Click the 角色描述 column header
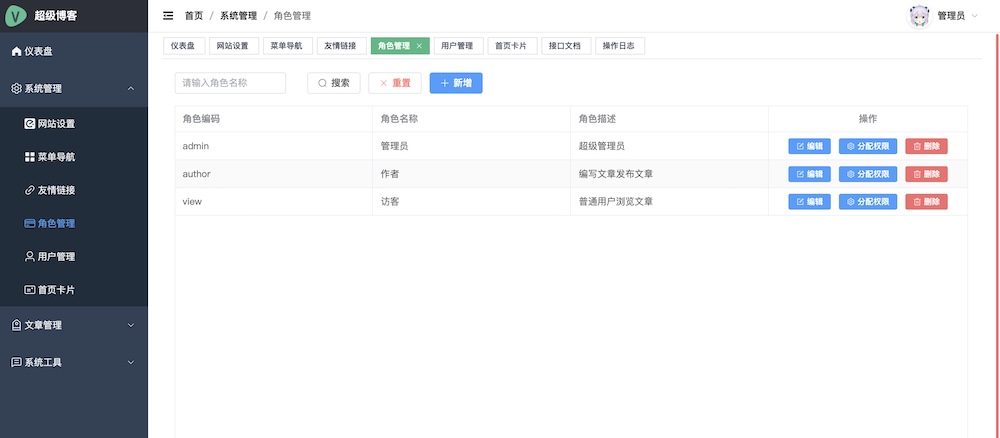The image size is (1000, 438). [669, 119]
